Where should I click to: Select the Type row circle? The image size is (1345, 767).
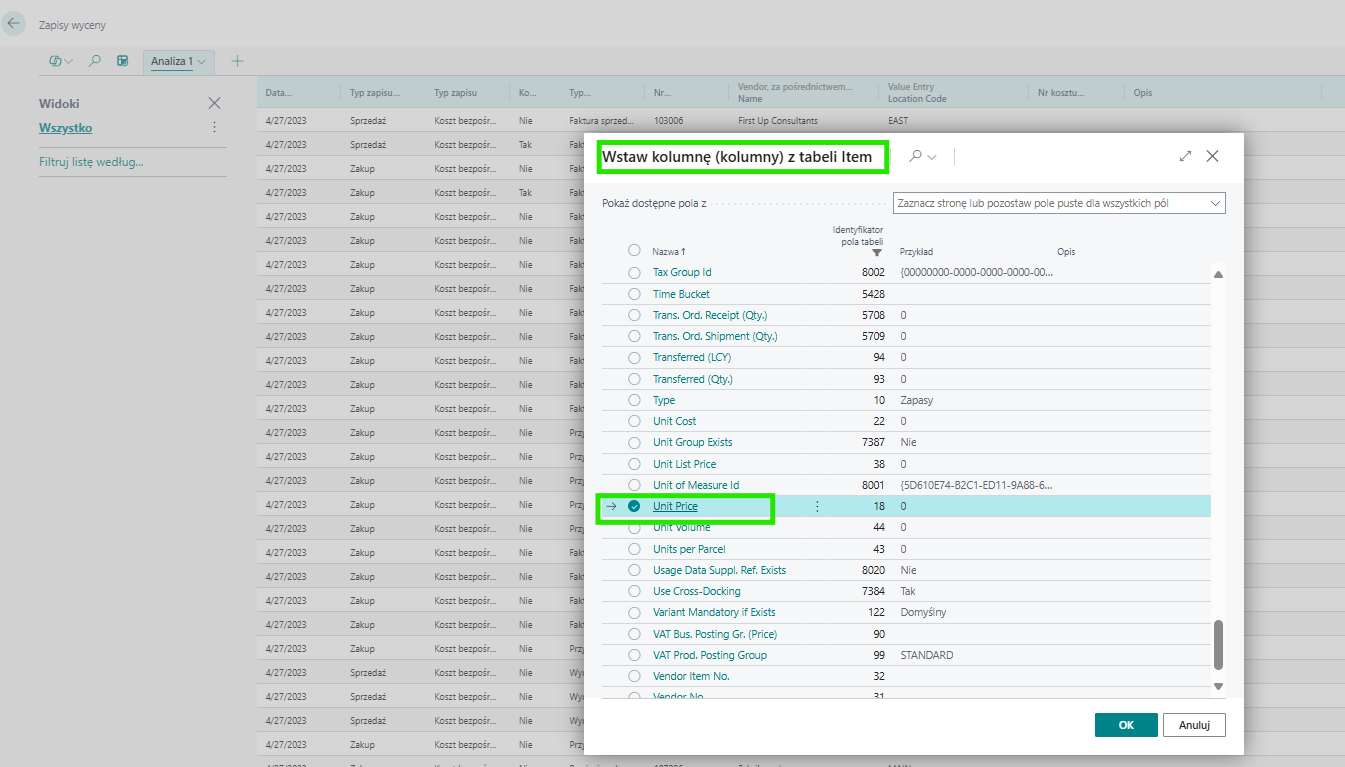coord(634,400)
